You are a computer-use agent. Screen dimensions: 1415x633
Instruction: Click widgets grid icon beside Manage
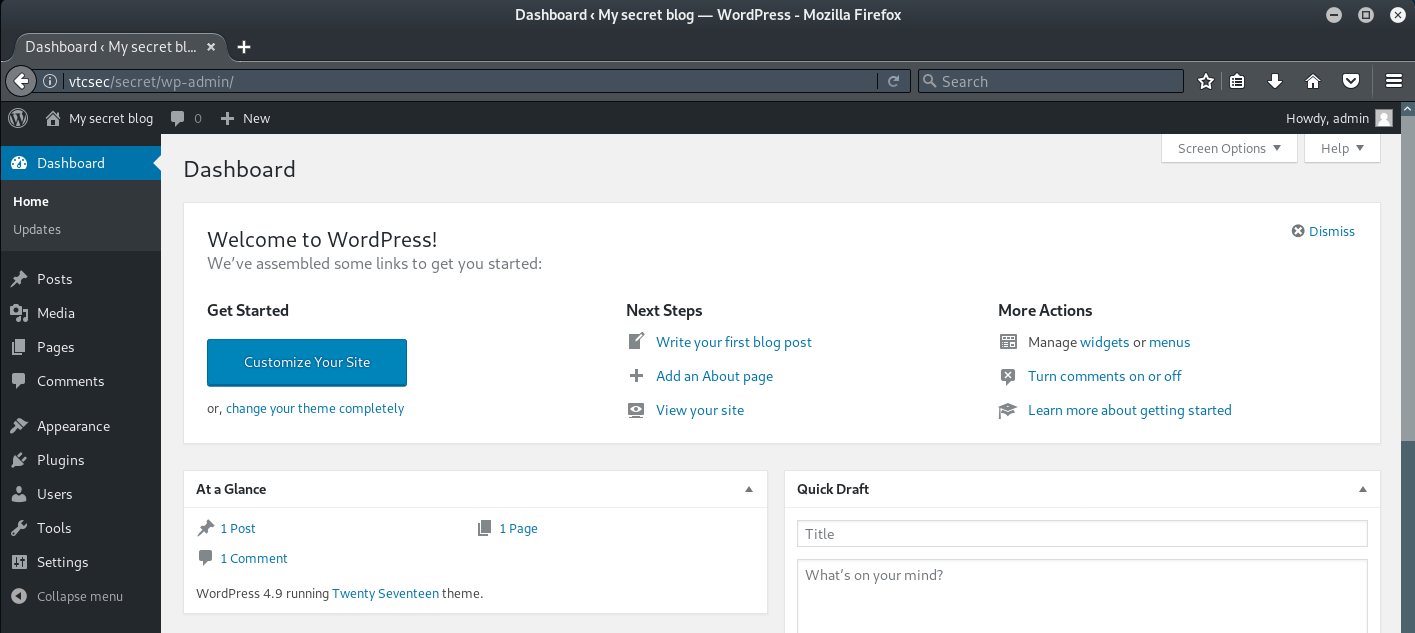pos(1008,342)
